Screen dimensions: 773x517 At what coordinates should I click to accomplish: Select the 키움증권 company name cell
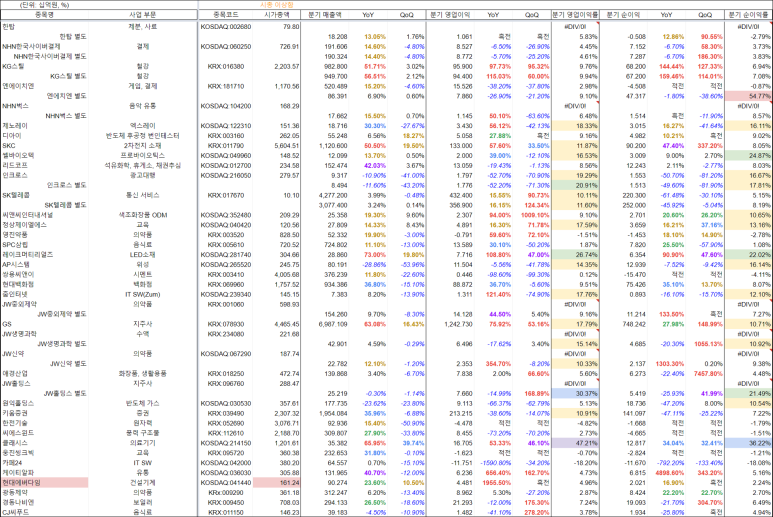[x=15, y=413]
